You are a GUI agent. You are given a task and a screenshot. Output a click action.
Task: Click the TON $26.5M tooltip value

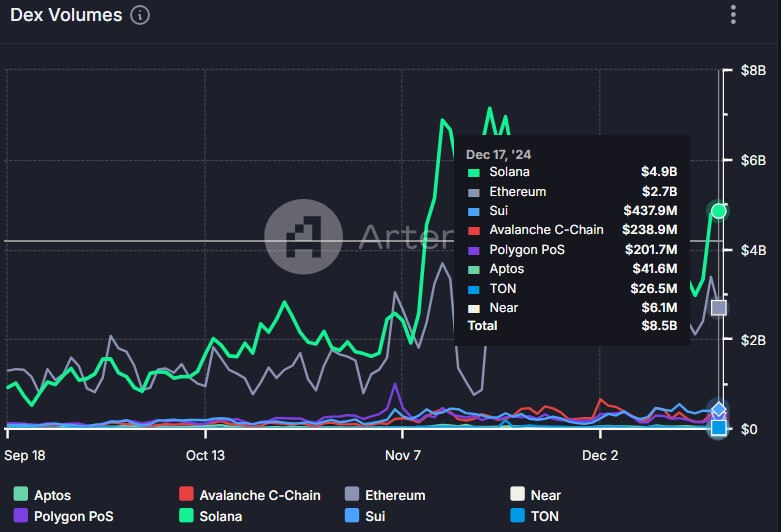(654, 288)
